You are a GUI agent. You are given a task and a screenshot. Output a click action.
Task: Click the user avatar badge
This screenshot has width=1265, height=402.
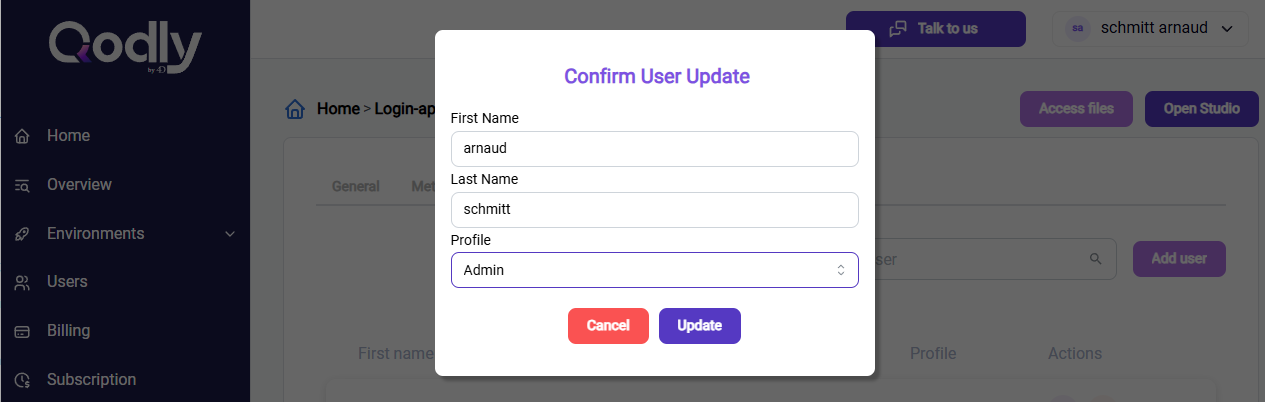(1077, 28)
